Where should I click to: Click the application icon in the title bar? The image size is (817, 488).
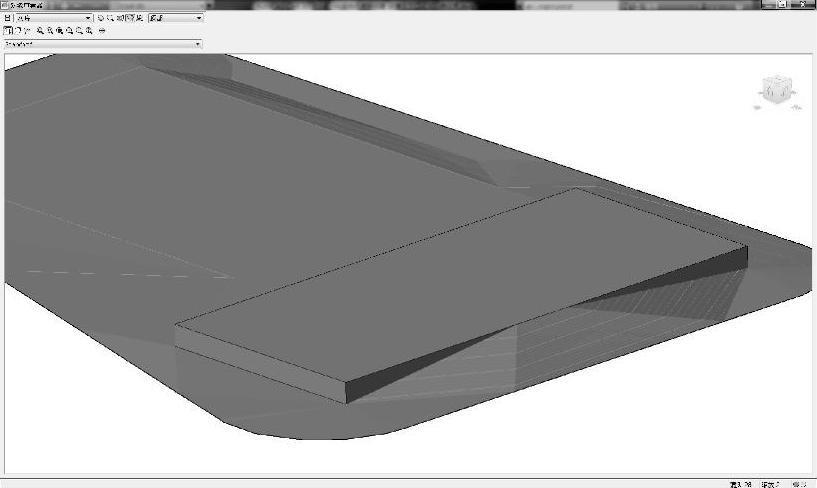[x=4, y=5]
